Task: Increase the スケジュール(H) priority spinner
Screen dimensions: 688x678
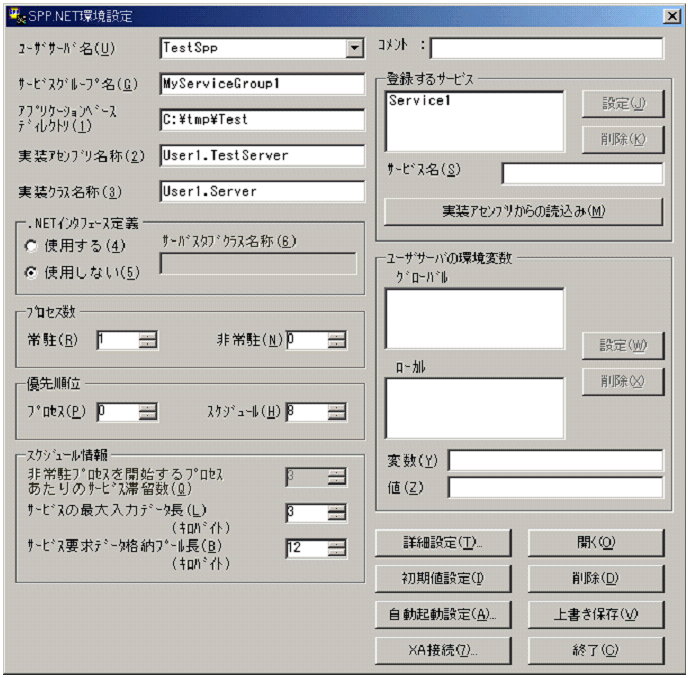Action: 337,408
